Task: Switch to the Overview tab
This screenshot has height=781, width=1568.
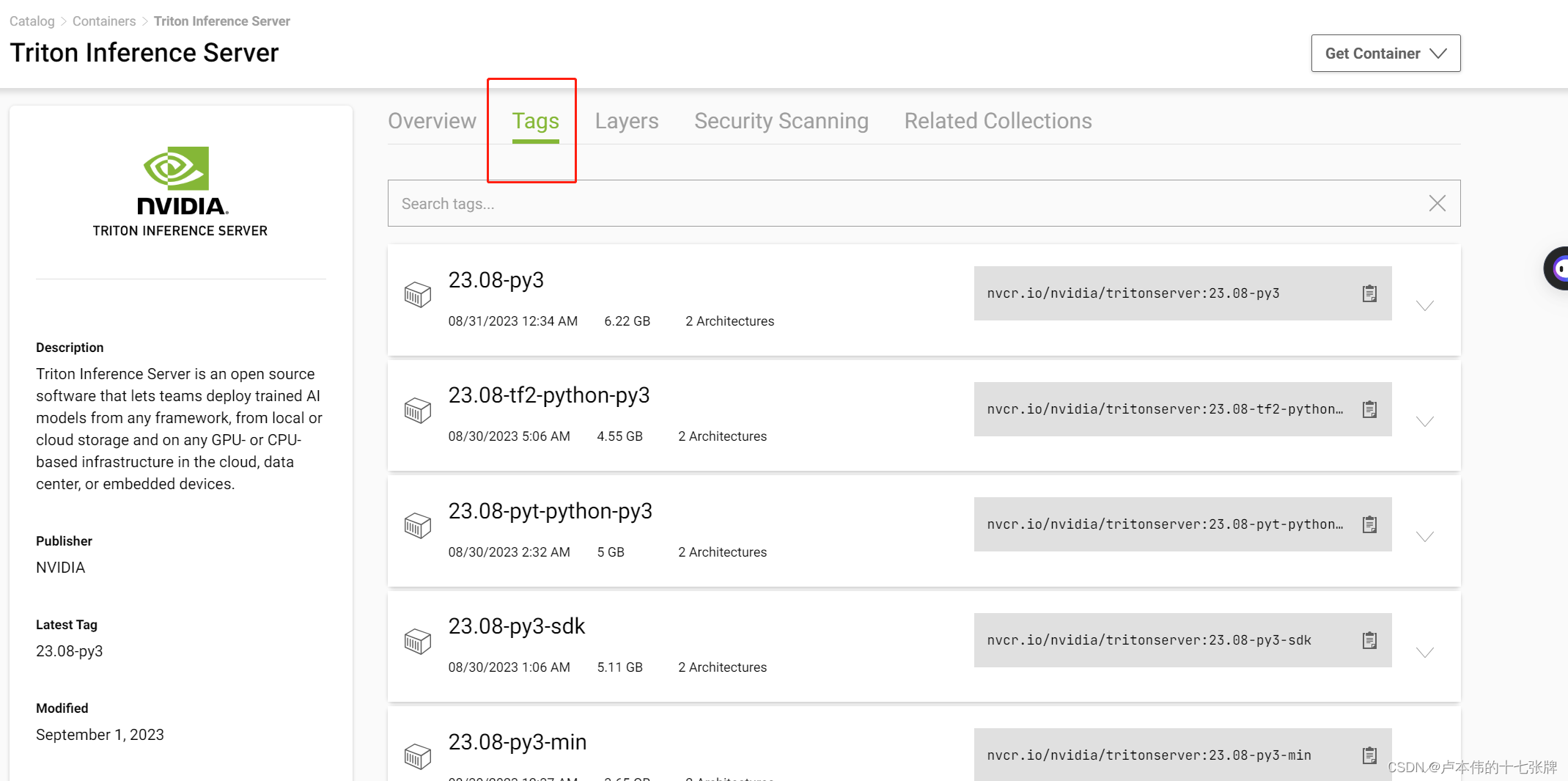Action: tap(432, 121)
